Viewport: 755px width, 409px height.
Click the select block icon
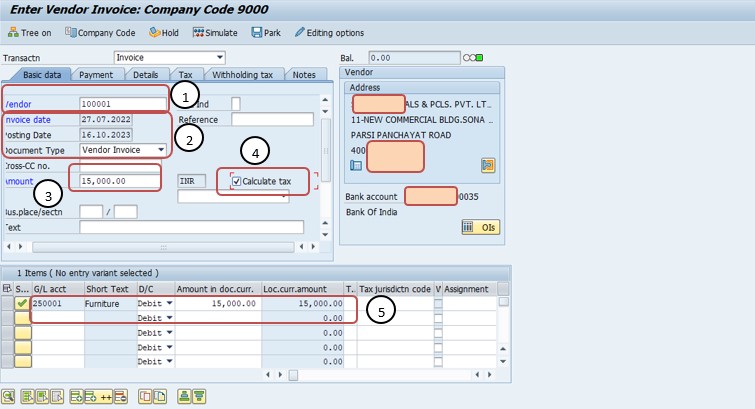point(42,396)
